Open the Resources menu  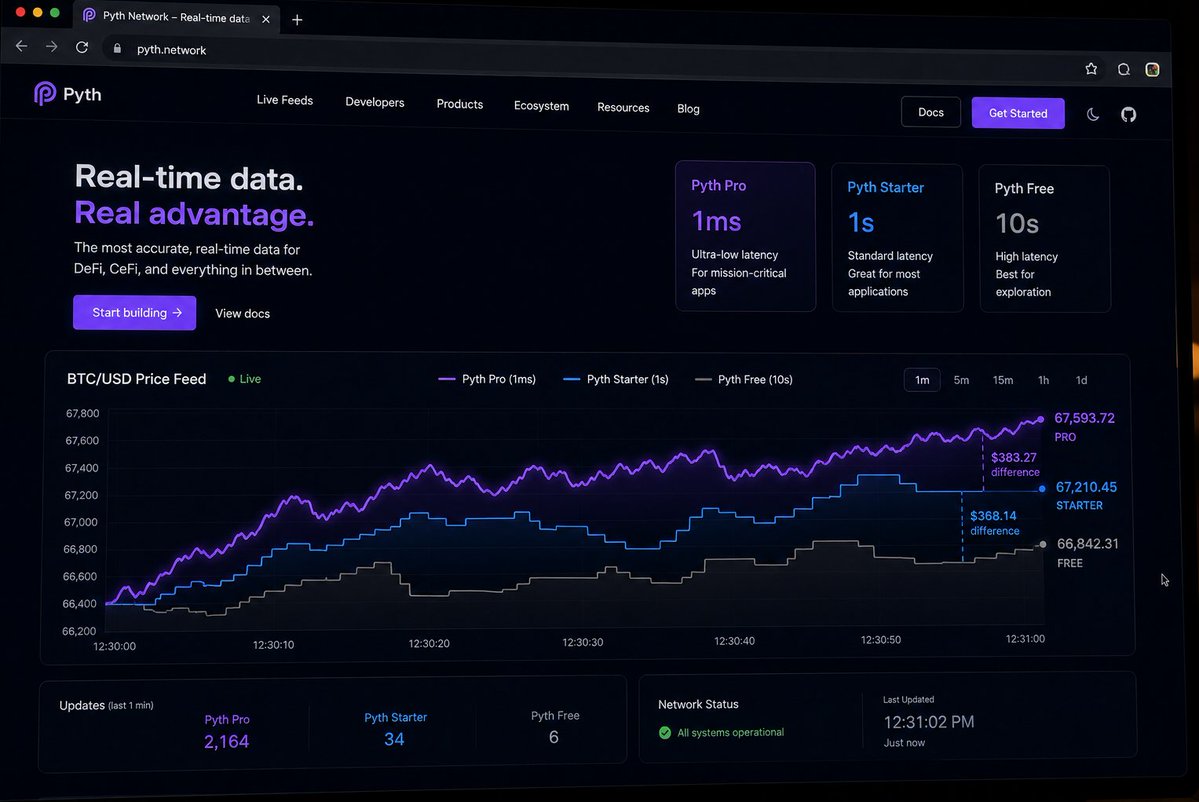pos(623,108)
